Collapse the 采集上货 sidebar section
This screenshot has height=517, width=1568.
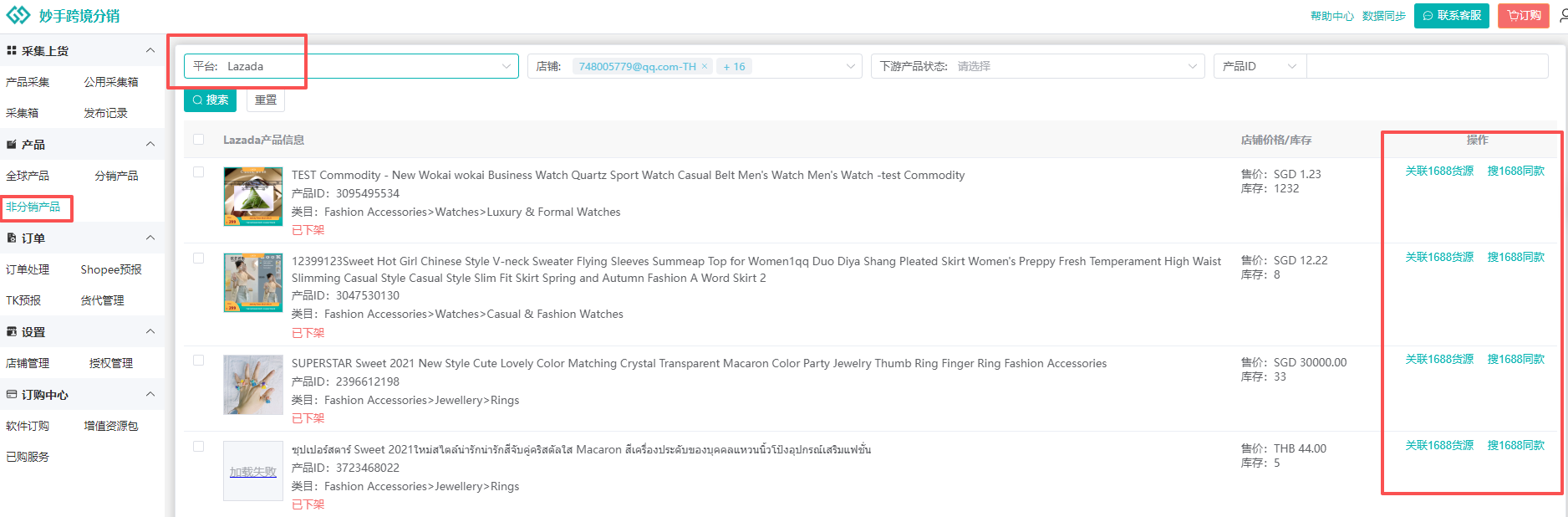coord(150,51)
